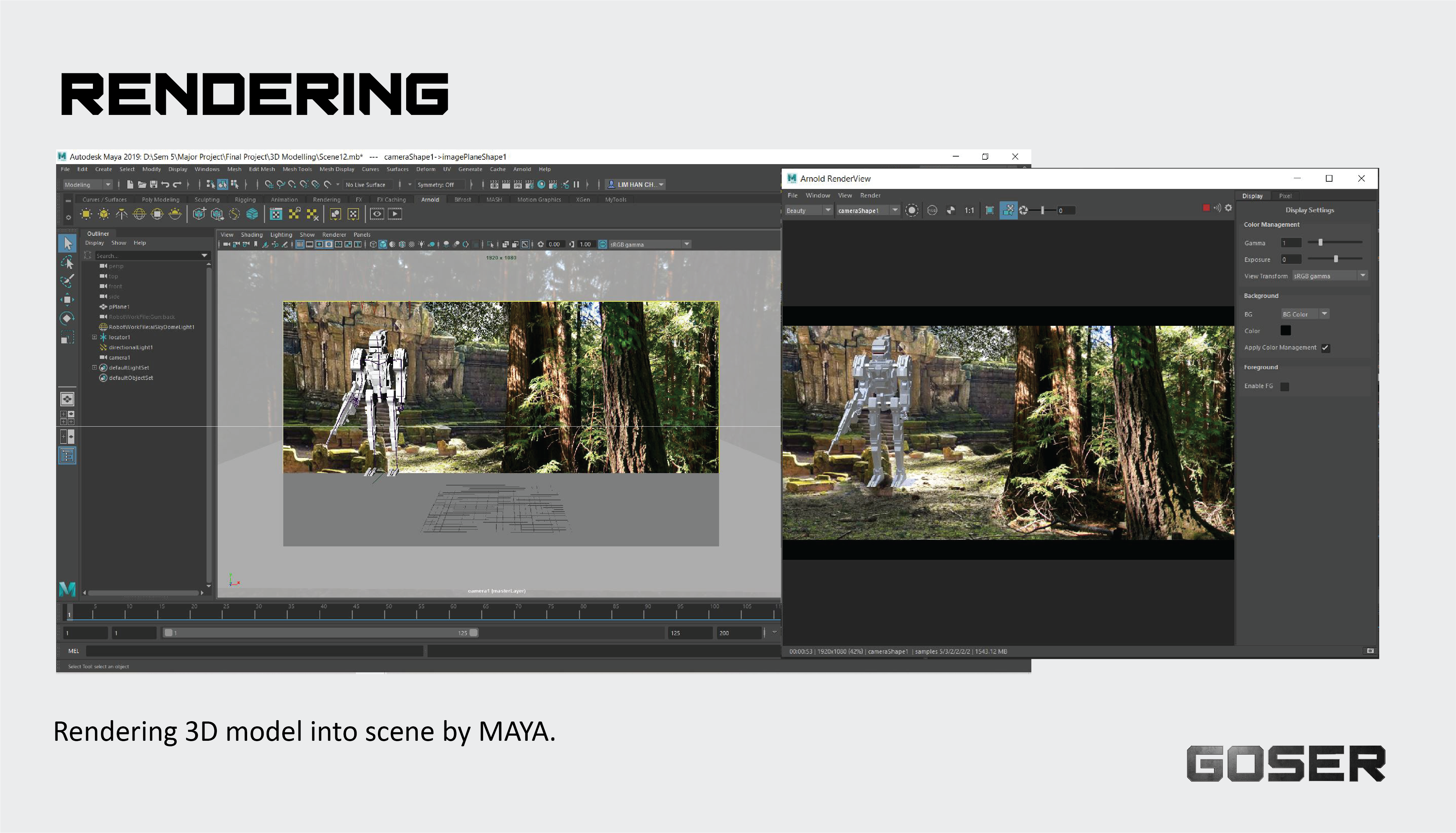The width and height of the screenshot is (1456, 833).
Task: Expand the locator1 node in the Outliner
Action: [x=94, y=337]
